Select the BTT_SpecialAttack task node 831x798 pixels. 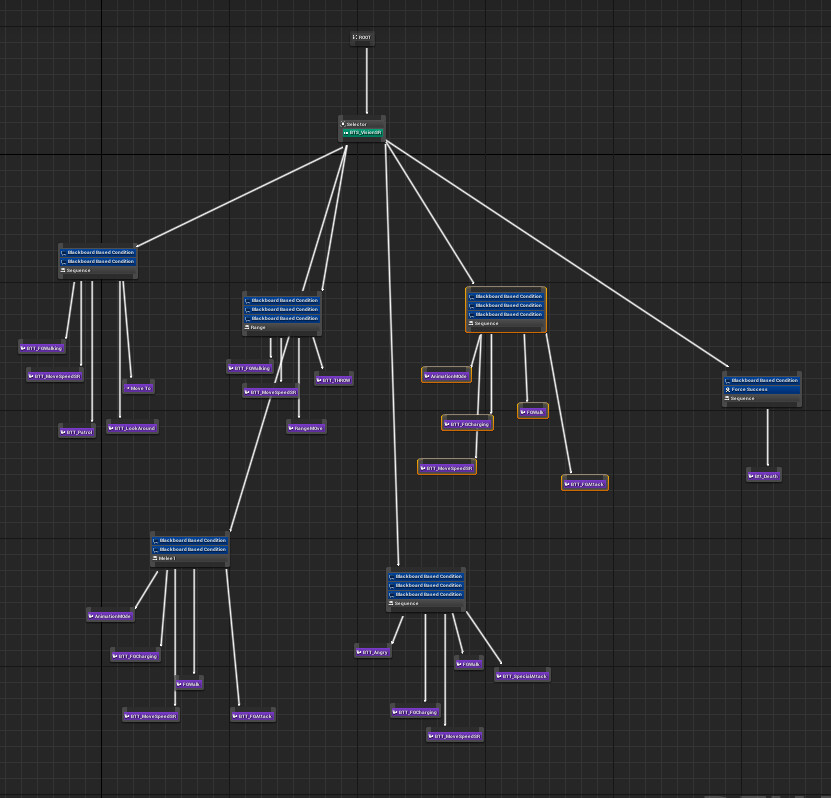523,676
